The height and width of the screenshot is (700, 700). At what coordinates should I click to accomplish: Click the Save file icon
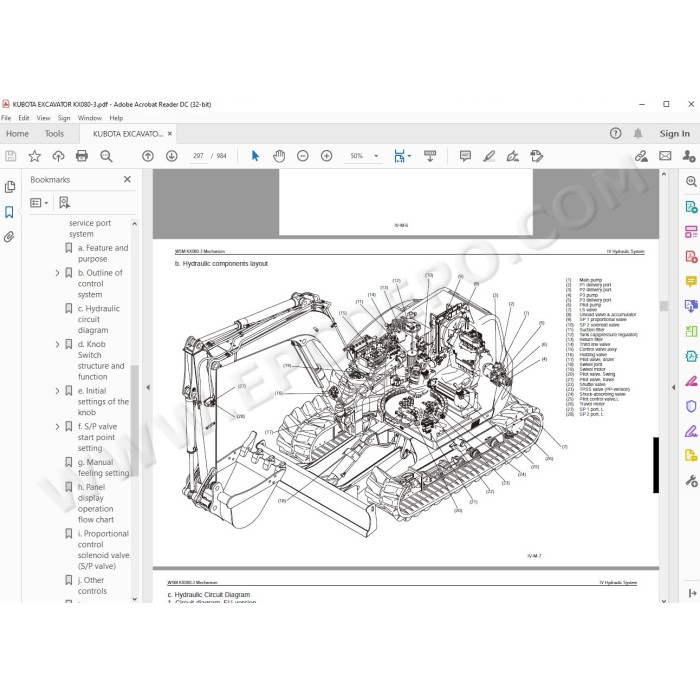pyautogui.click(x=11, y=156)
